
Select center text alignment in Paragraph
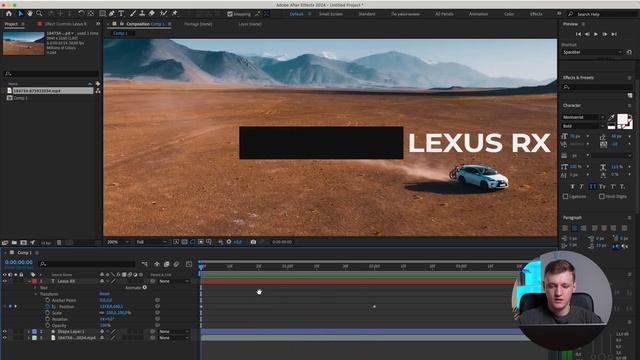(x=574, y=228)
